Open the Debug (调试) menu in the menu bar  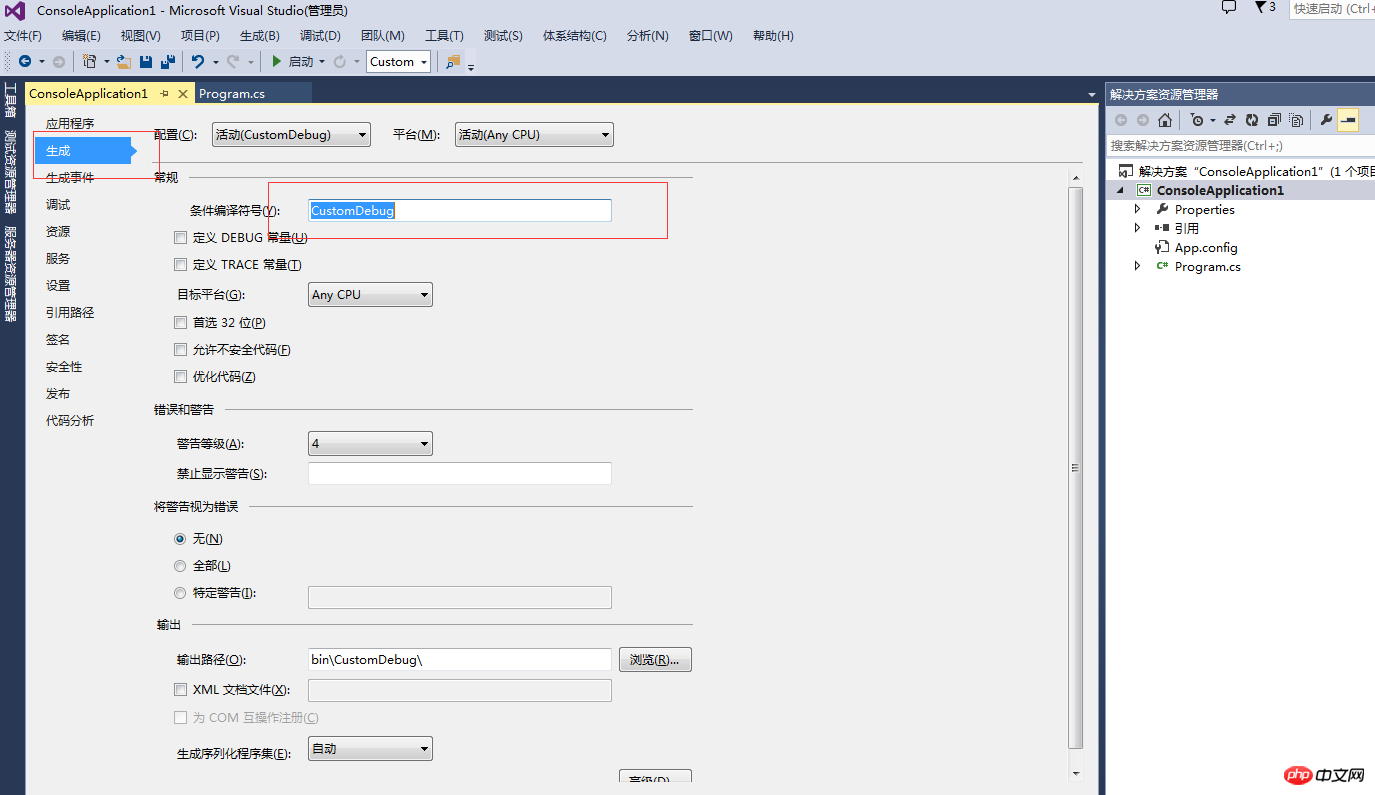click(x=320, y=36)
